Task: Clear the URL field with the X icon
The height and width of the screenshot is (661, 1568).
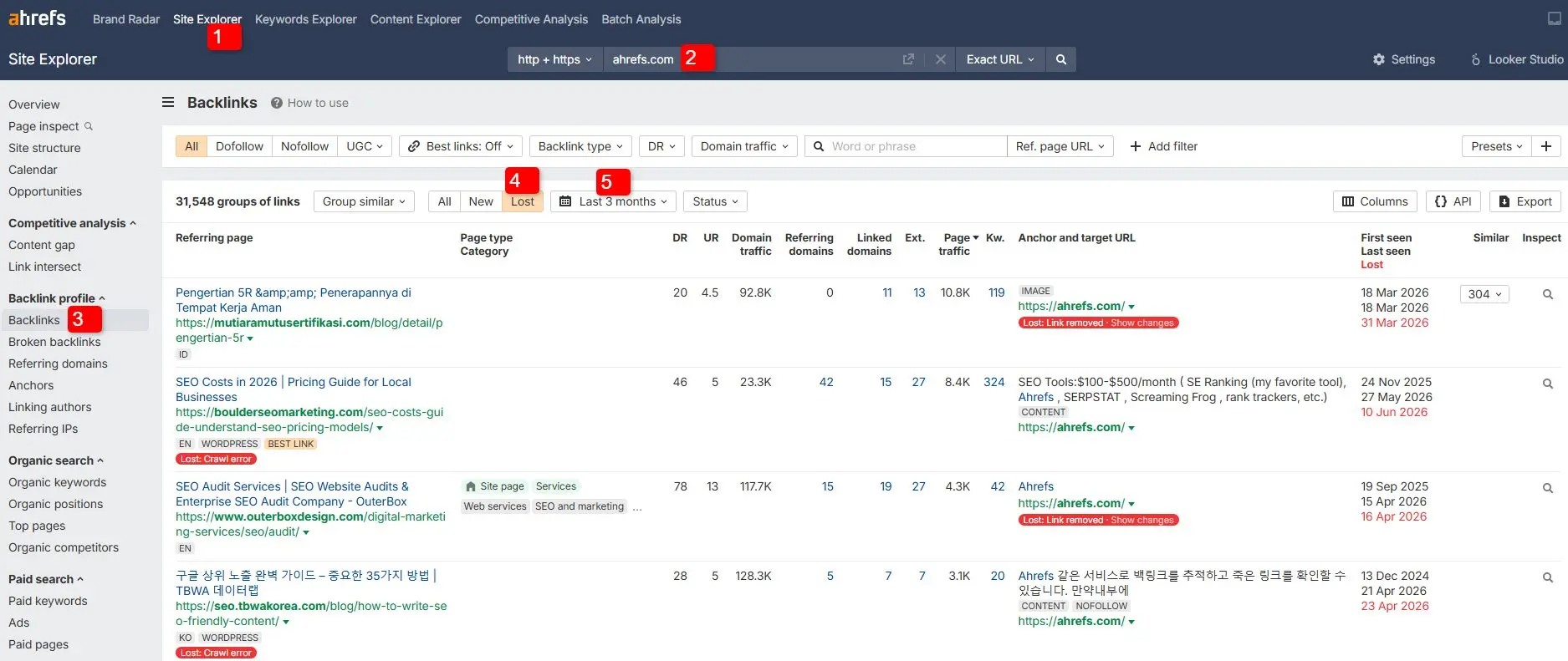Action: (x=941, y=59)
